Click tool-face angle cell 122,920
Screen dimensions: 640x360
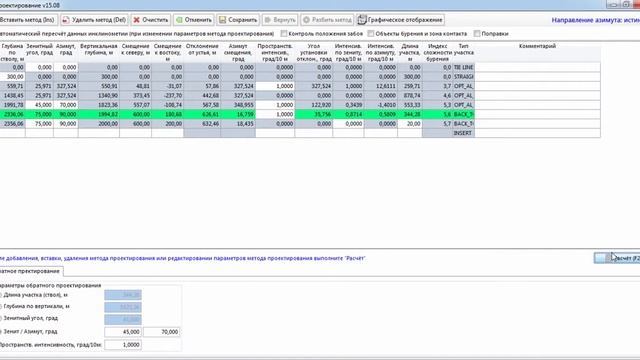314,105
